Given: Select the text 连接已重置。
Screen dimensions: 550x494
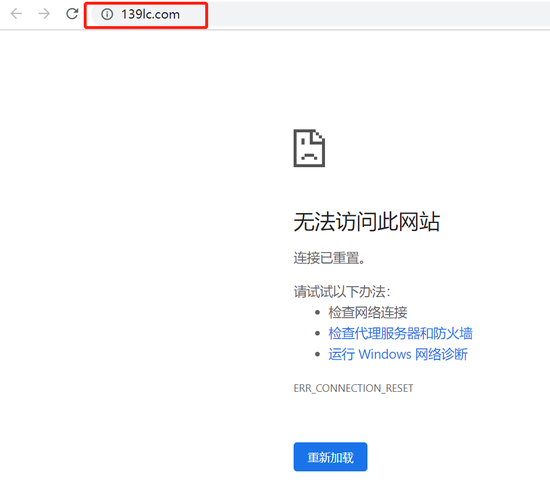Looking at the screenshot, I should click(329, 258).
